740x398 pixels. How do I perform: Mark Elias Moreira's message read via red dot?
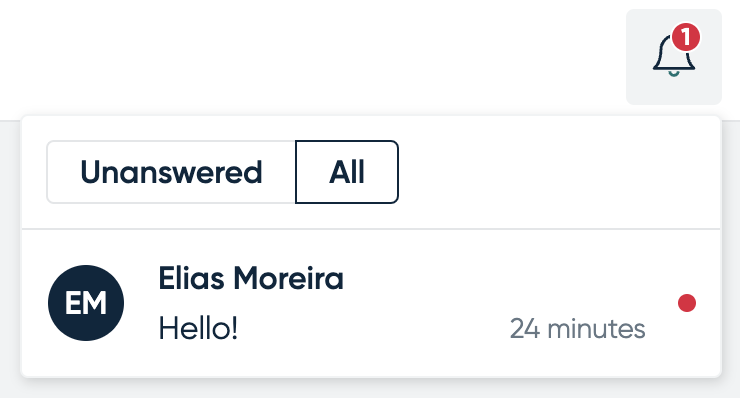pyautogui.click(x=687, y=303)
